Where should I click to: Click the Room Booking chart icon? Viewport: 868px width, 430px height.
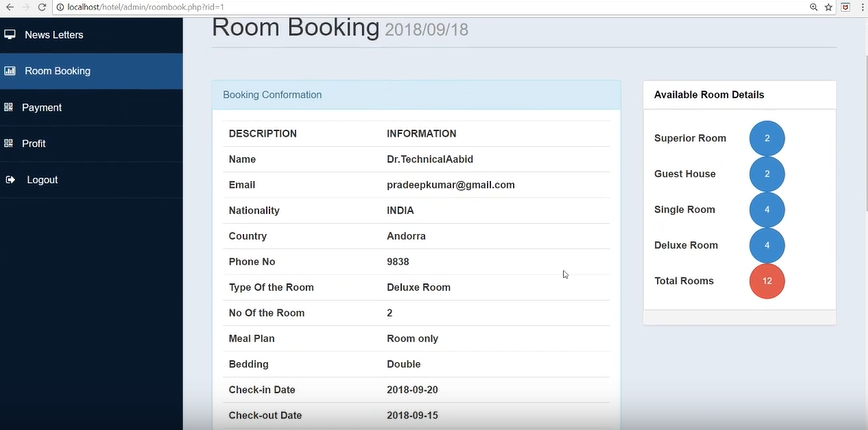point(9,71)
